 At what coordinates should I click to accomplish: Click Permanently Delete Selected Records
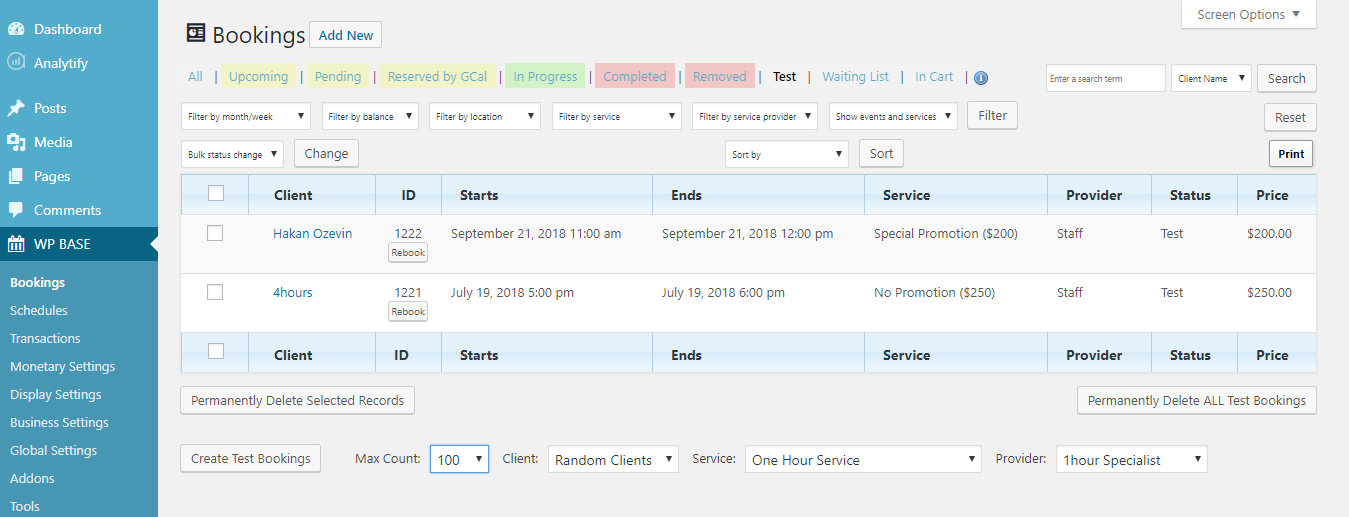297,400
